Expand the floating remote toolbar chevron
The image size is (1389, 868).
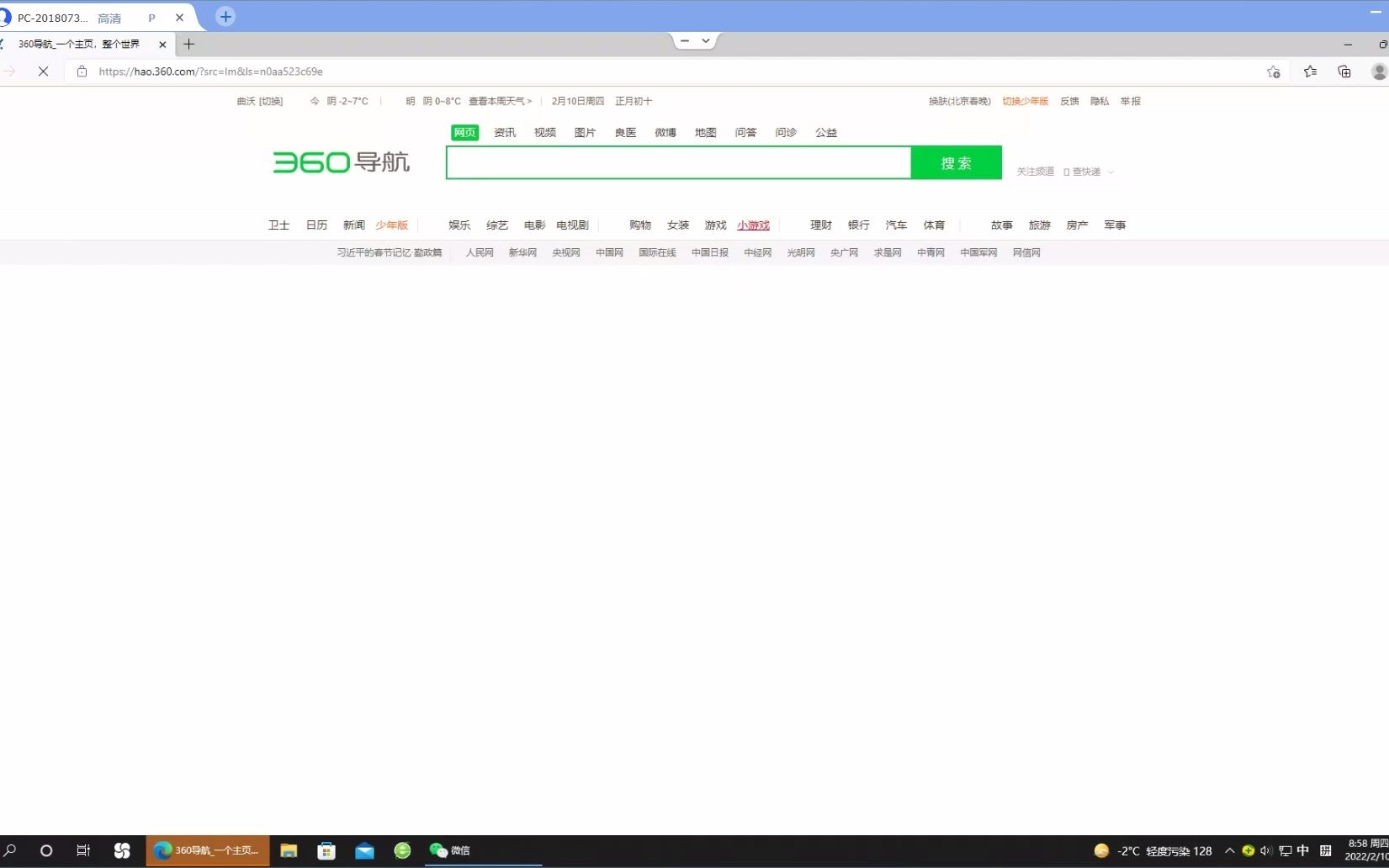tap(706, 40)
